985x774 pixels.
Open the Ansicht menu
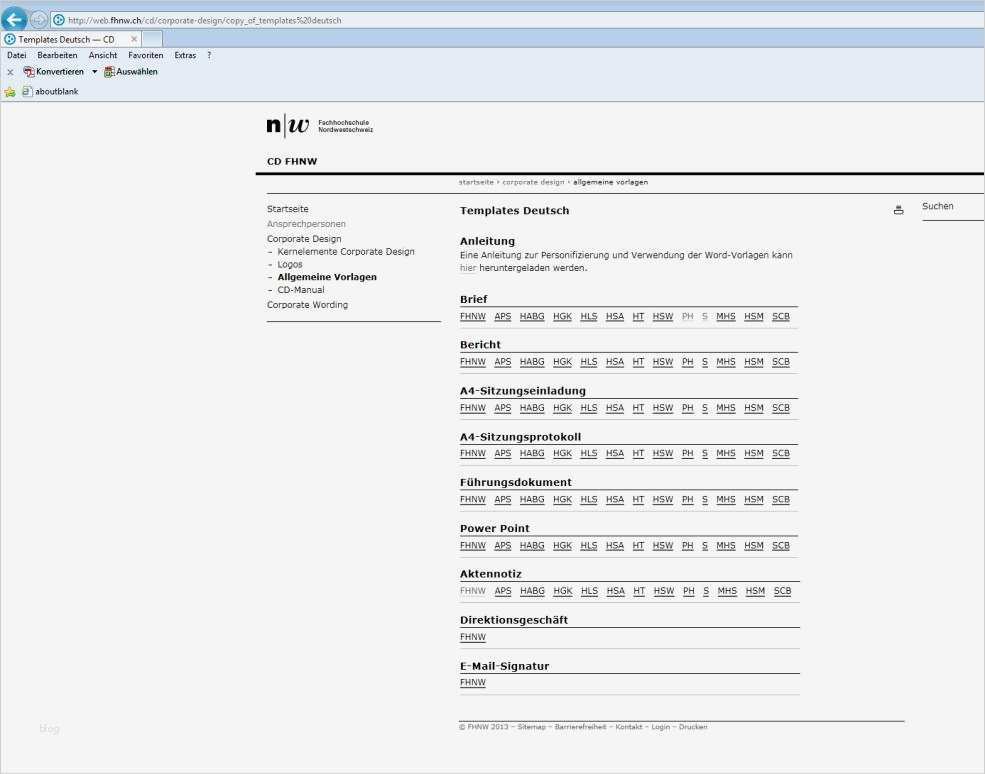point(103,55)
